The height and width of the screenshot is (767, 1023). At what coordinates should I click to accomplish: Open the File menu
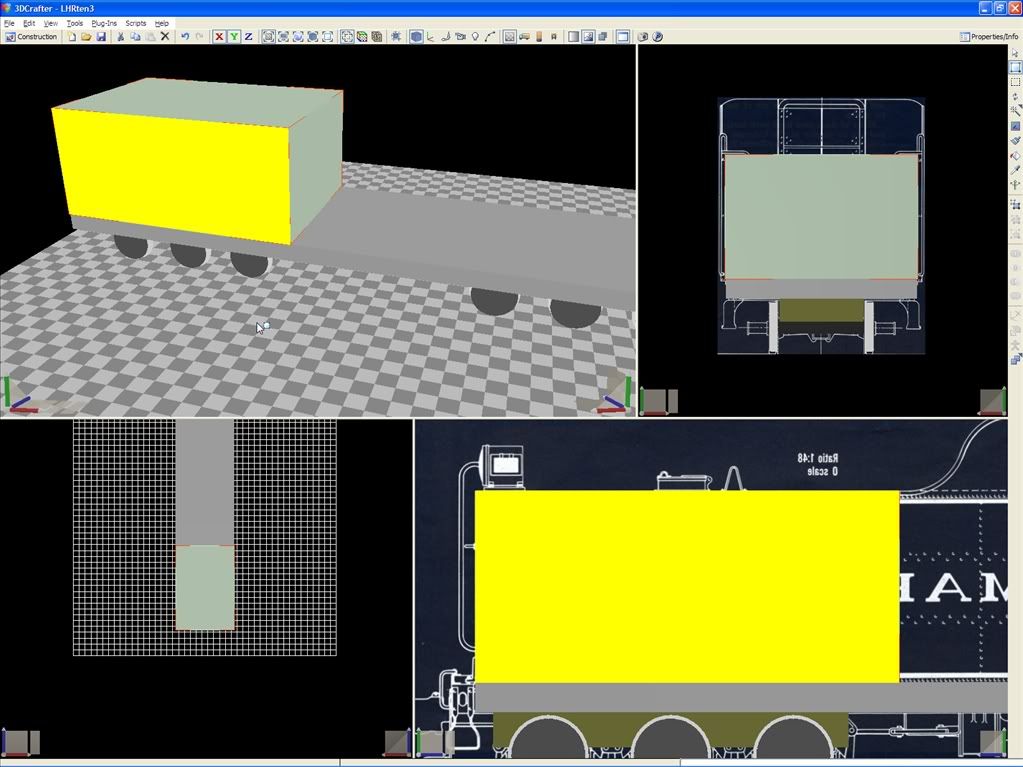pyautogui.click(x=9, y=23)
